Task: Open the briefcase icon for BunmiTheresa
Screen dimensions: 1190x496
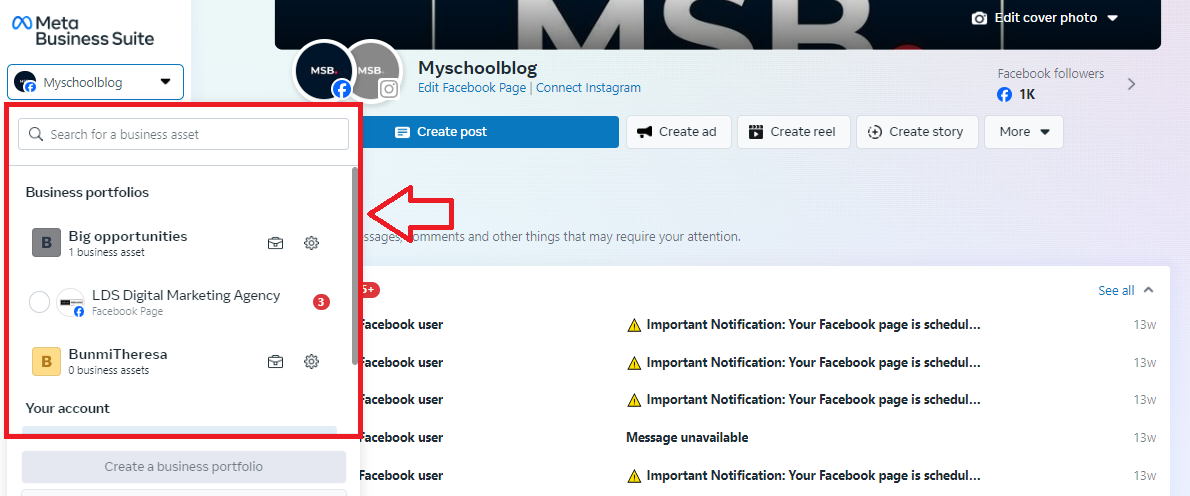Action: coord(275,361)
